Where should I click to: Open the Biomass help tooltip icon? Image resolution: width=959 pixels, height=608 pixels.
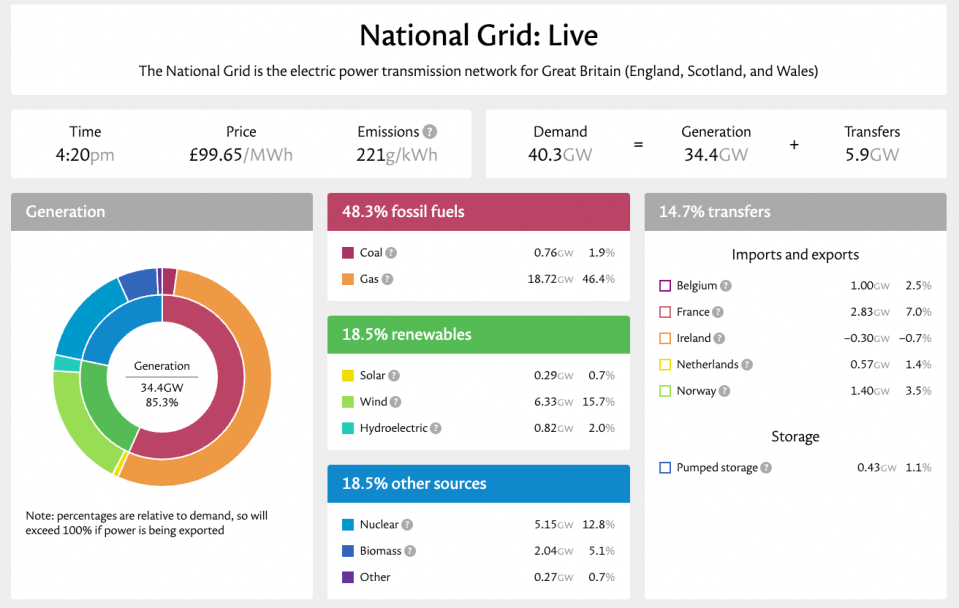pos(410,551)
